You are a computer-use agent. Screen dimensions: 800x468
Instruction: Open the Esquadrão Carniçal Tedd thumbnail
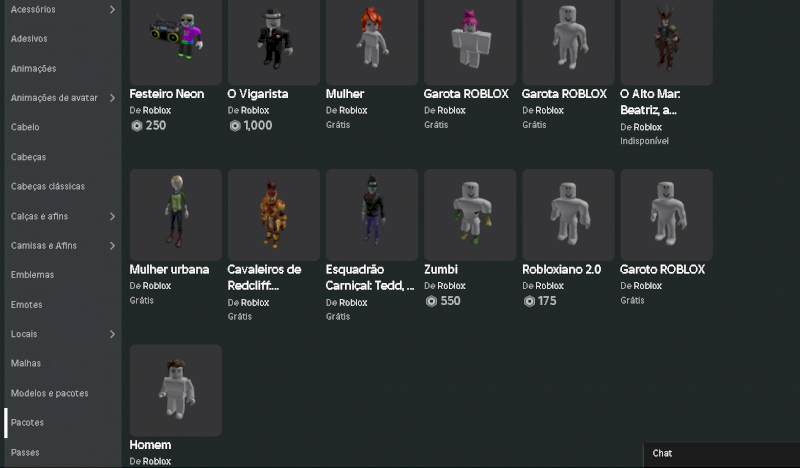point(372,215)
